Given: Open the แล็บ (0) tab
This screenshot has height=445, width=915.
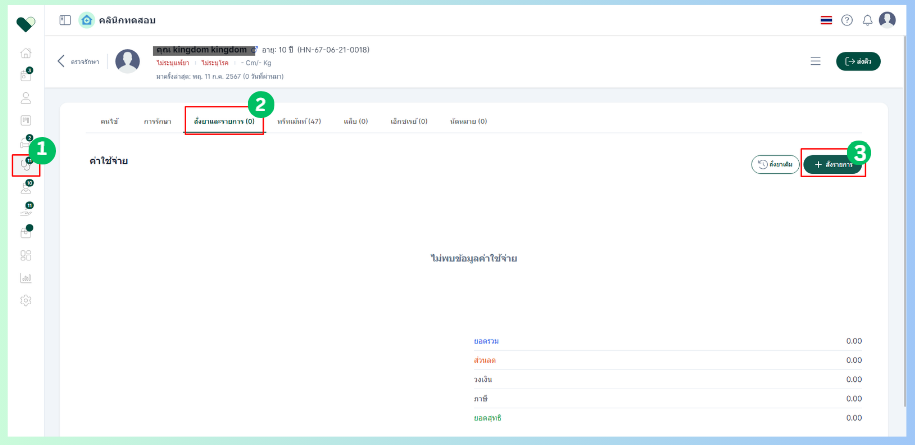Looking at the screenshot, I should (x=355, y=121).
